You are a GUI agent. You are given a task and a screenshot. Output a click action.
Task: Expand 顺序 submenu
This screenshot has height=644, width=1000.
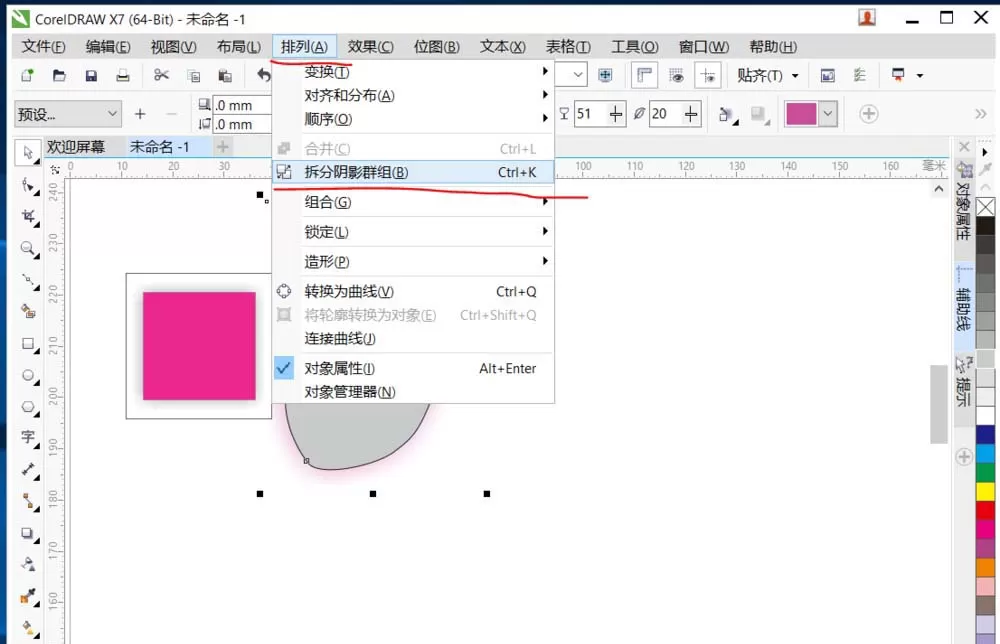413,119
